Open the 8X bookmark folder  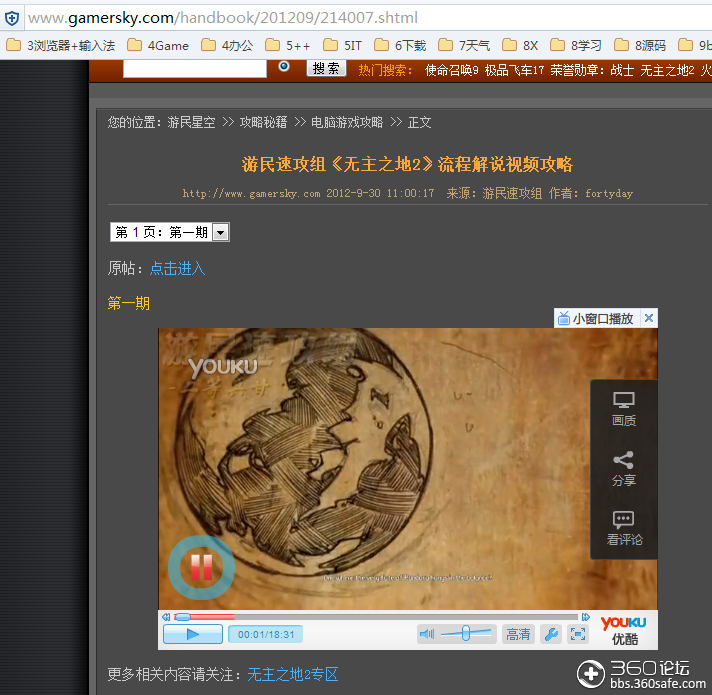pos(520,45)
